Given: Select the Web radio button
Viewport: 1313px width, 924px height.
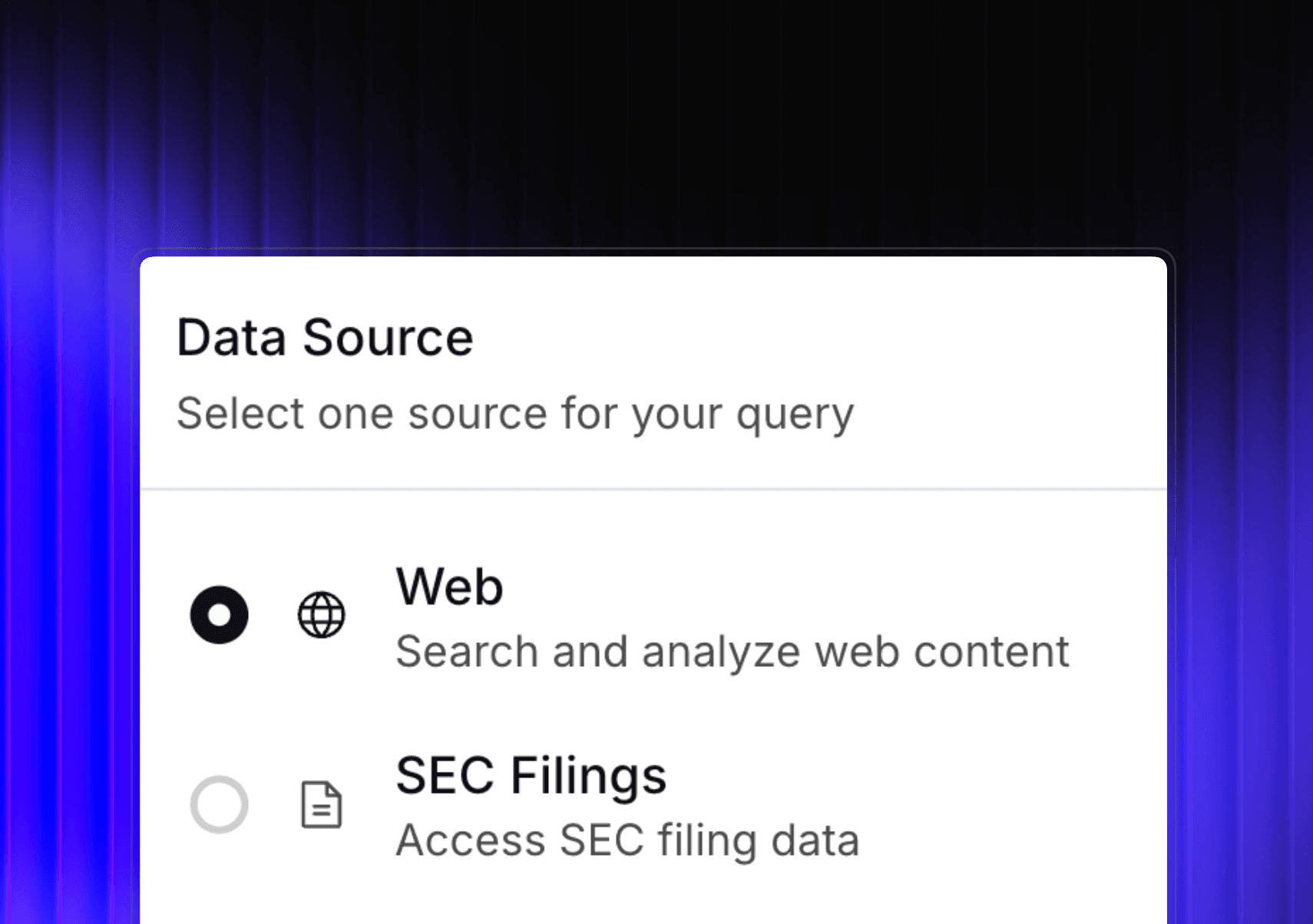Looking at the screenshot, I should (x=219, y=615).
